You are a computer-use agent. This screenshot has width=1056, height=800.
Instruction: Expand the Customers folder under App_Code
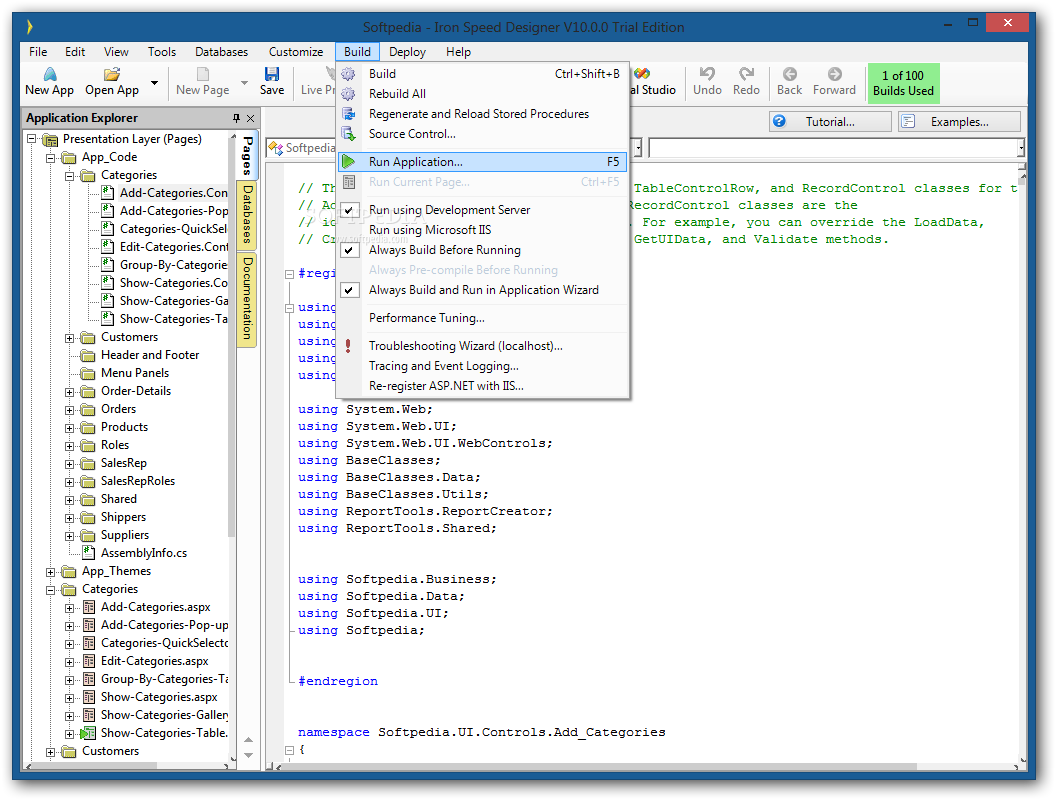click(69, 338)
